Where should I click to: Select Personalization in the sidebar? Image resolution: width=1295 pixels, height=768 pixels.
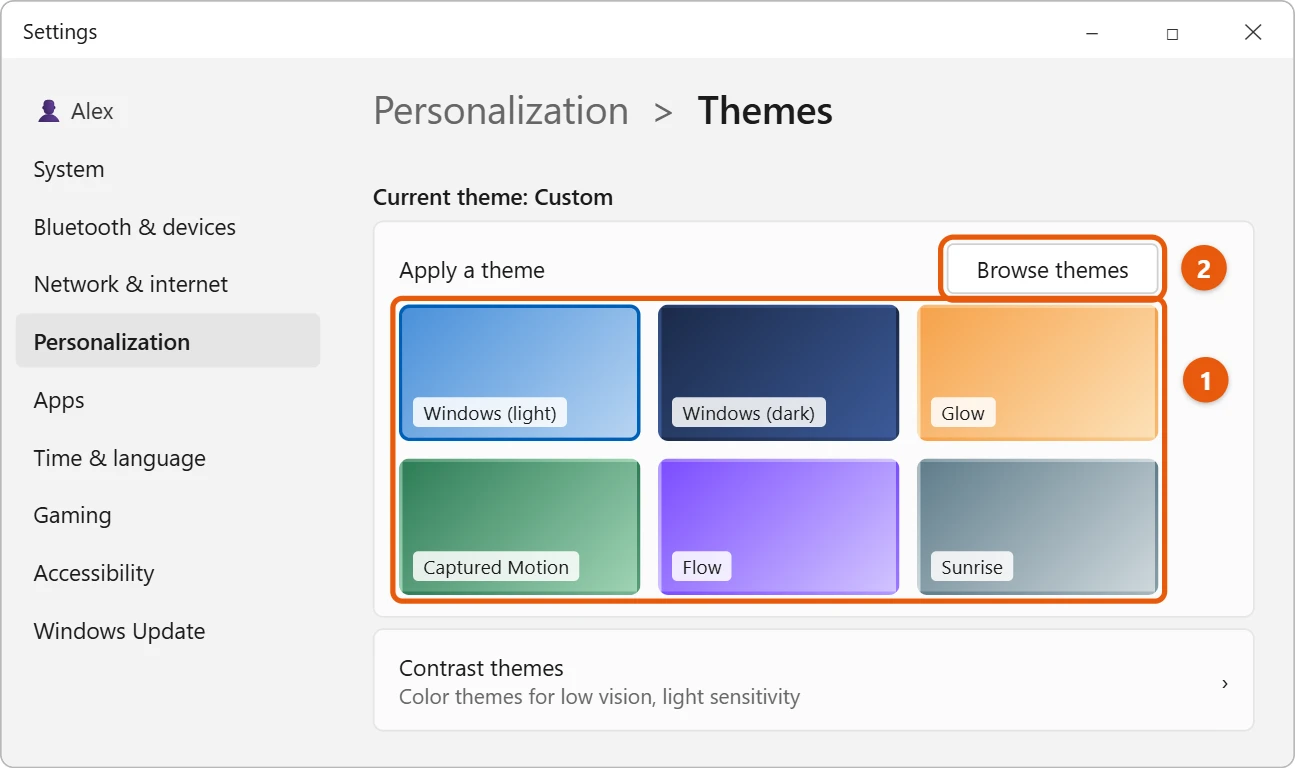coord(168,341)
